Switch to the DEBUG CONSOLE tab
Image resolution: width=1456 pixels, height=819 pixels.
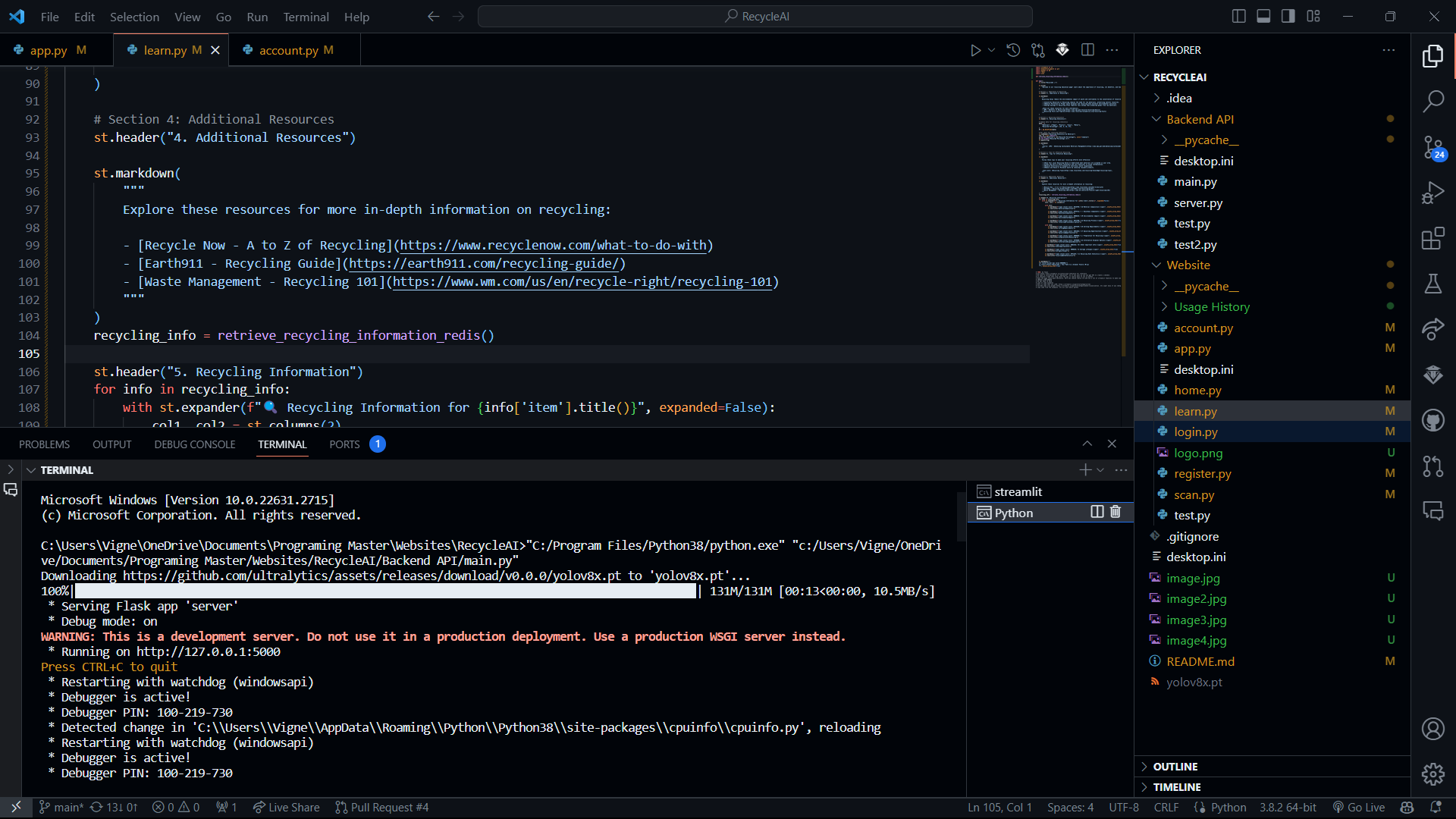point(194,444)
